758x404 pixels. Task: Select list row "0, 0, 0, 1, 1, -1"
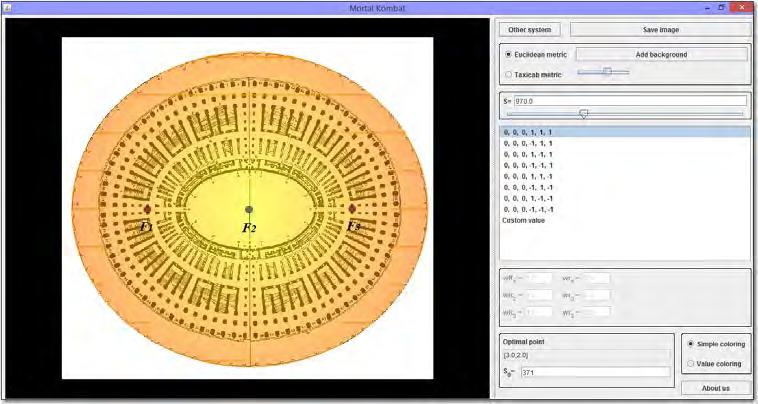pyautogui.click(x=625, y=176)
